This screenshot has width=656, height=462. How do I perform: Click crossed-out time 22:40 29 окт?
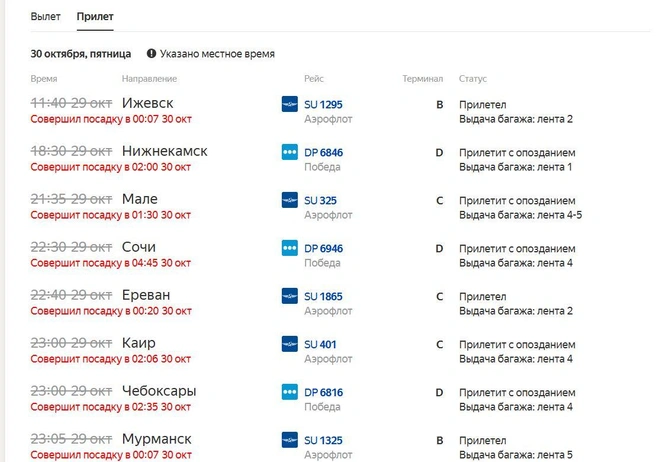[x=71, y=295]
